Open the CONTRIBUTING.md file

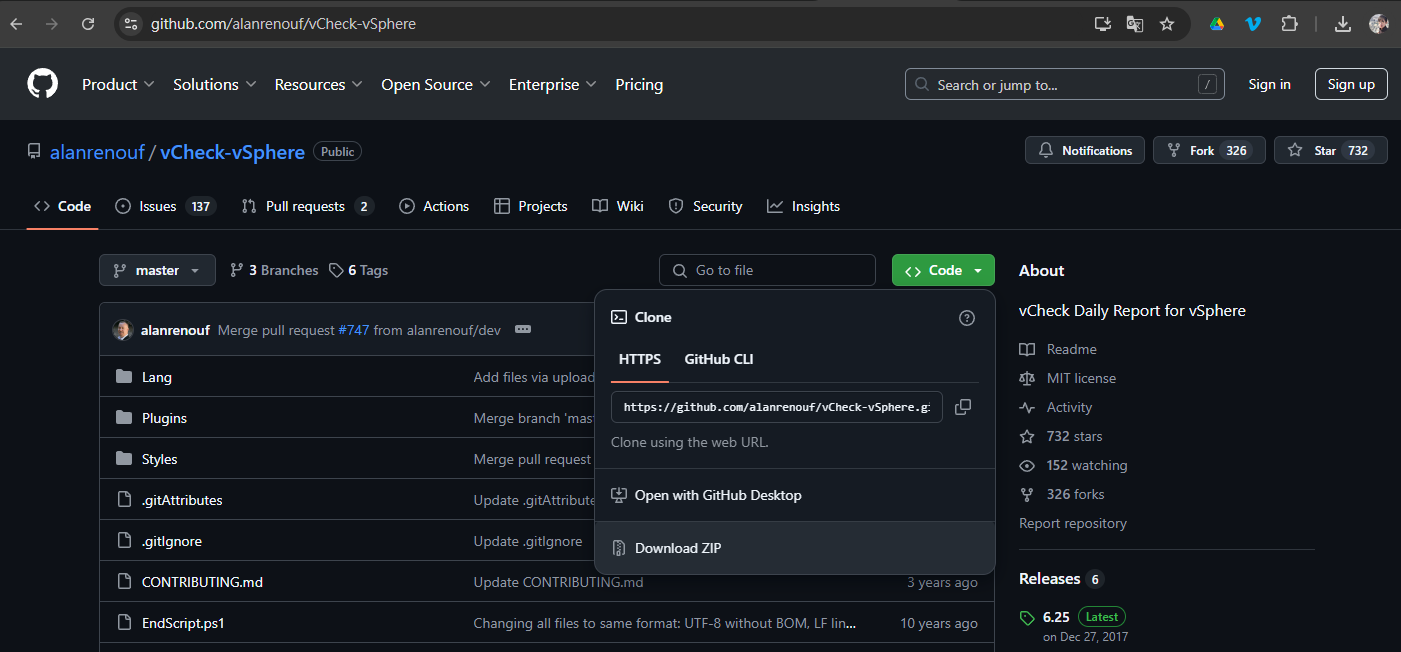click(202, 582)
